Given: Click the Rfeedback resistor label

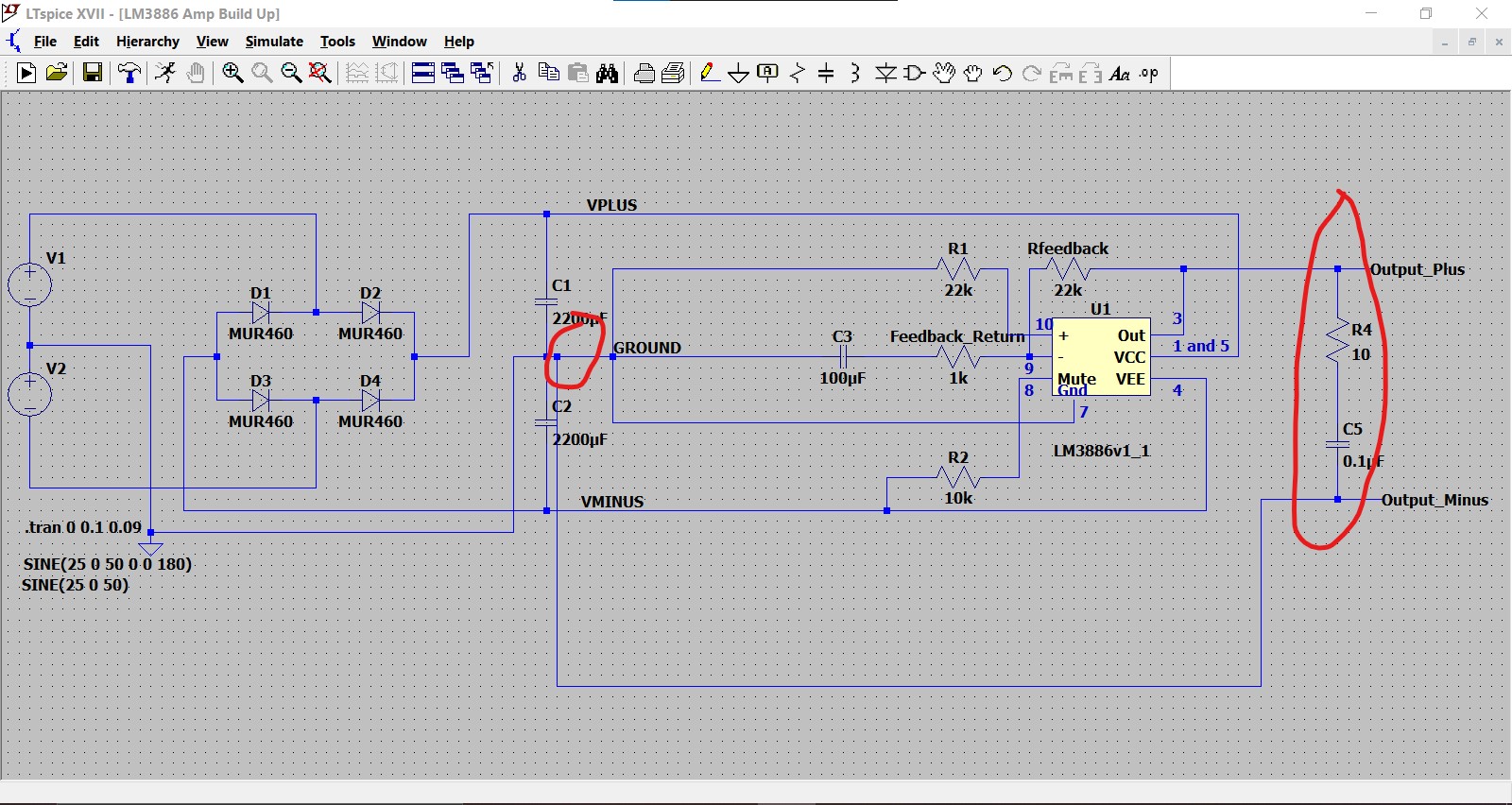Looking at the screenshot, I should click(1068, 248).
